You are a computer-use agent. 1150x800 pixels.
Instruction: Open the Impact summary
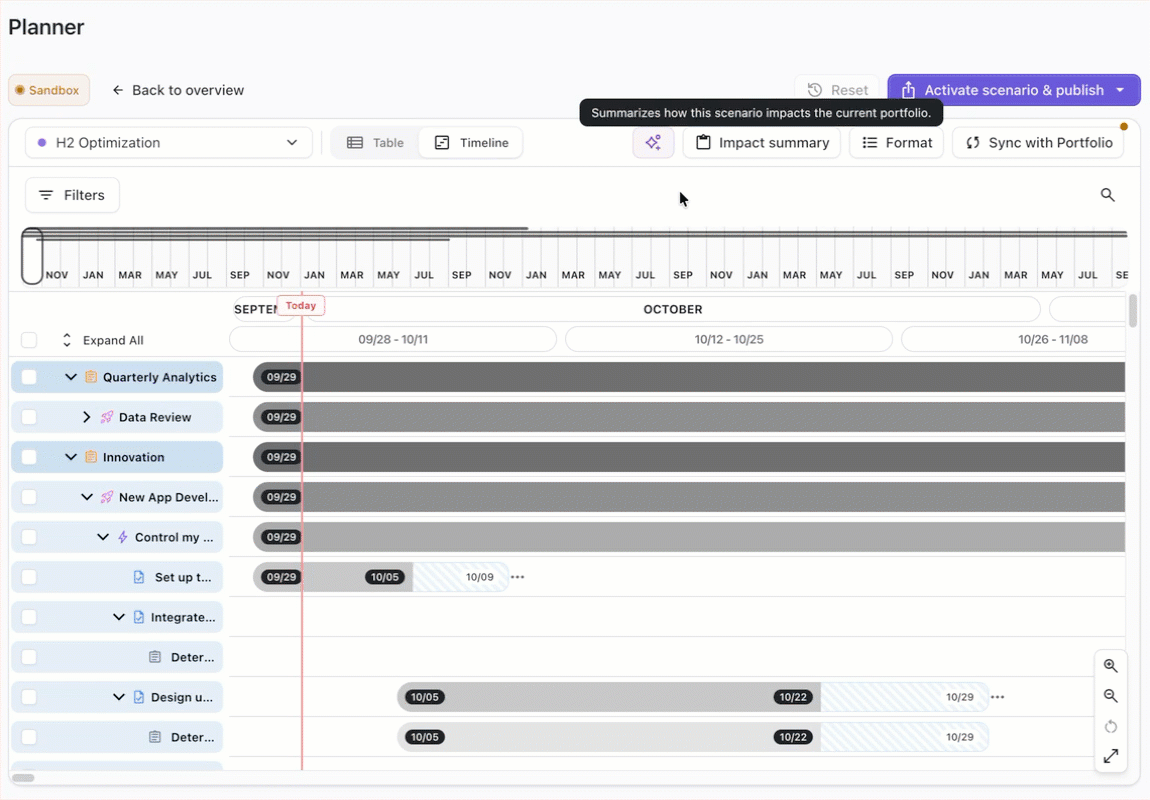[x=762, y=142]
